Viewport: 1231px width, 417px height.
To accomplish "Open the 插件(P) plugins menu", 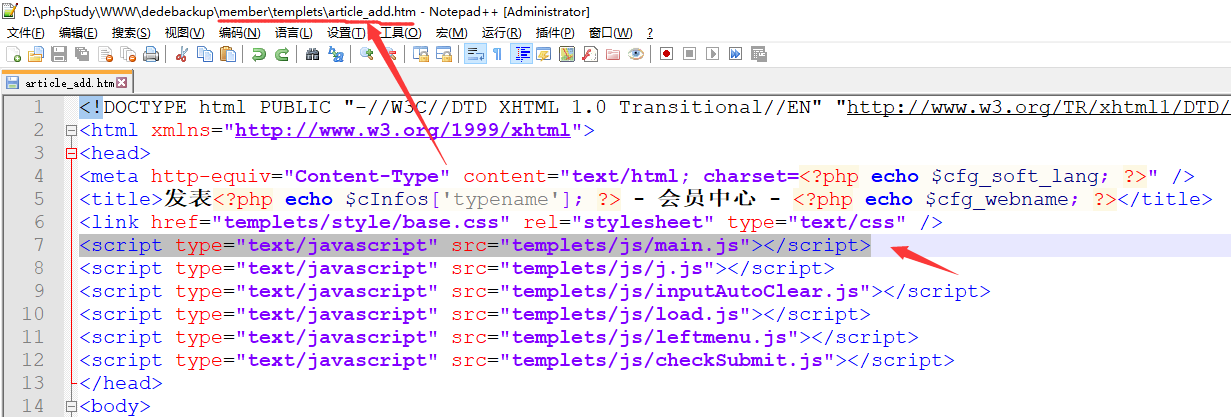I will 555,33.
